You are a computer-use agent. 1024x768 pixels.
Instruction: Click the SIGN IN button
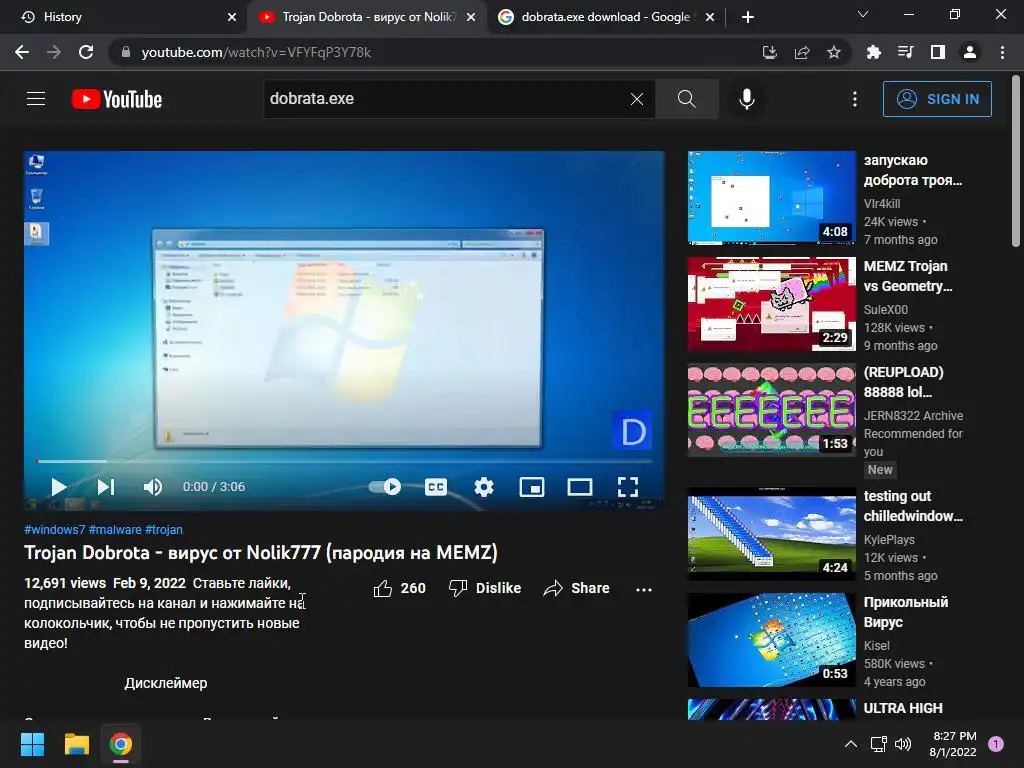937,99
